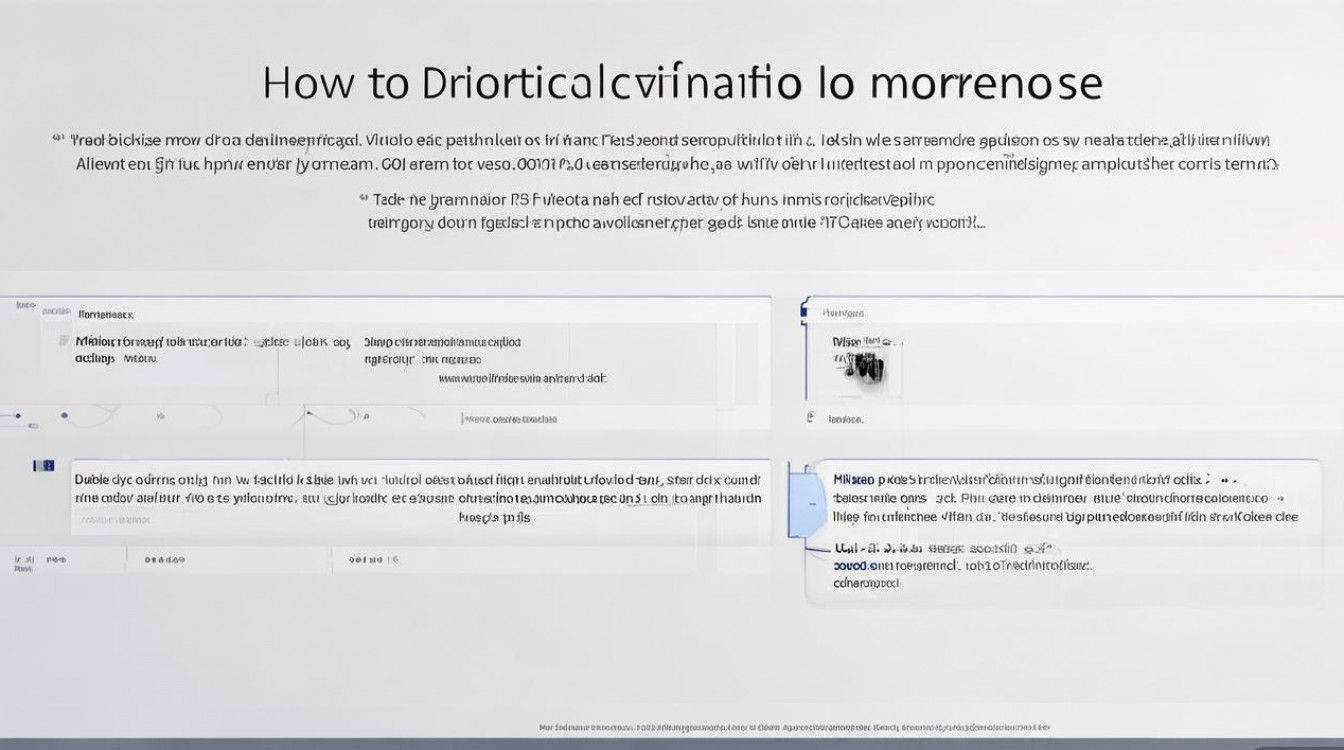The height and width of the screenshot is (750, 1344).
Task: Click the light blue tab with a minus sign
Action: 806,505
